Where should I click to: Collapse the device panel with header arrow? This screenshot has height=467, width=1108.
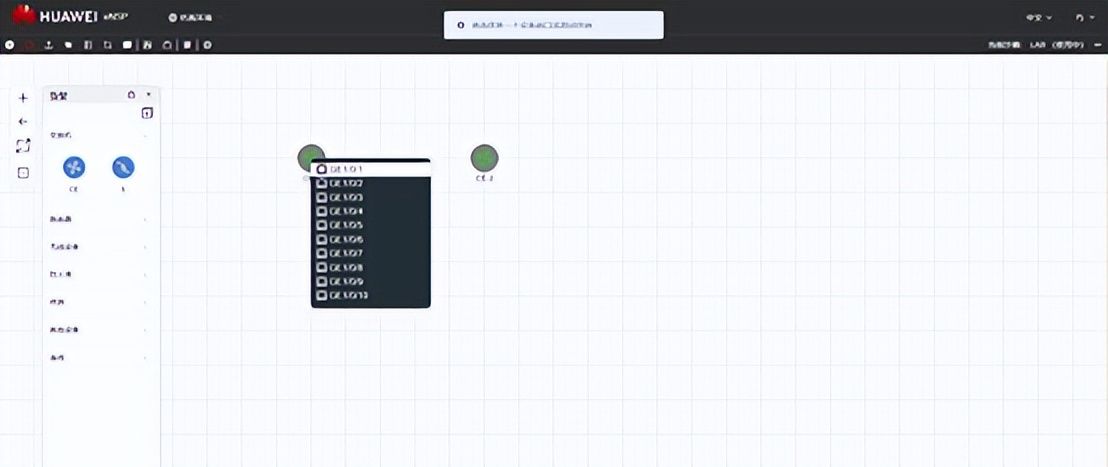[x=148, y=95]
